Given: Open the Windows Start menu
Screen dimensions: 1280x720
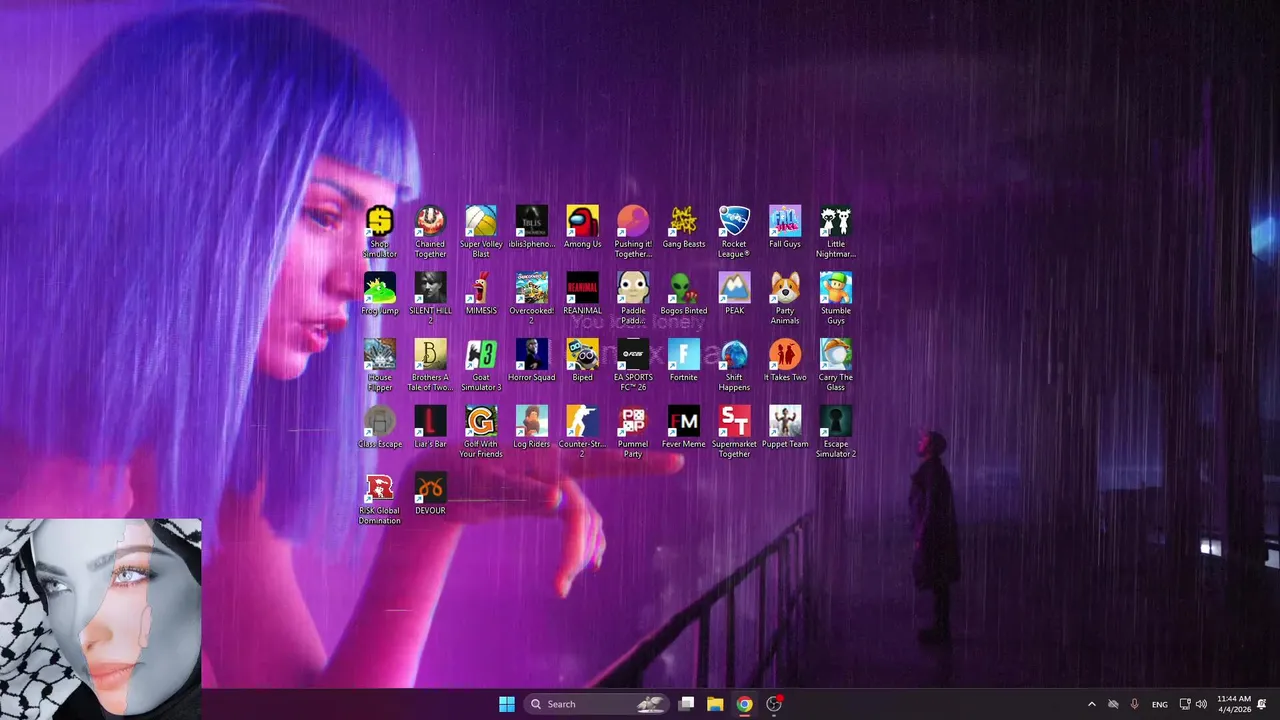Looking at the screenshot, I should point(507,704).
